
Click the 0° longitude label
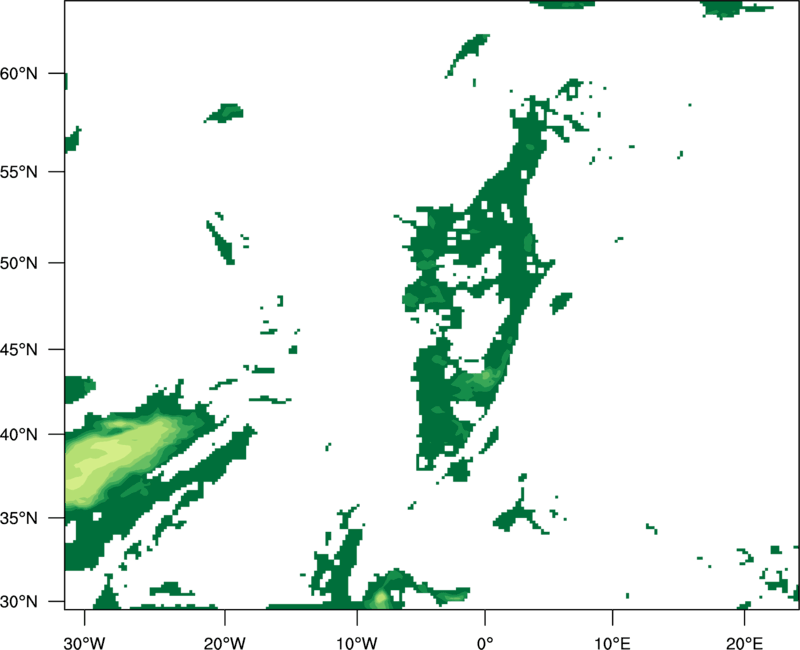click(485, 643)
